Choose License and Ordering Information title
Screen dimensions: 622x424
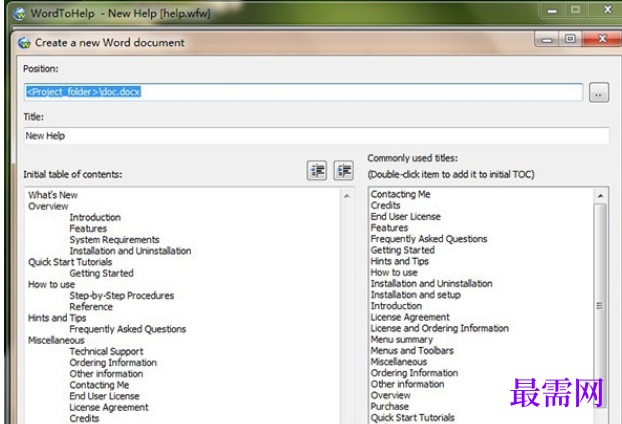(439, 328)
